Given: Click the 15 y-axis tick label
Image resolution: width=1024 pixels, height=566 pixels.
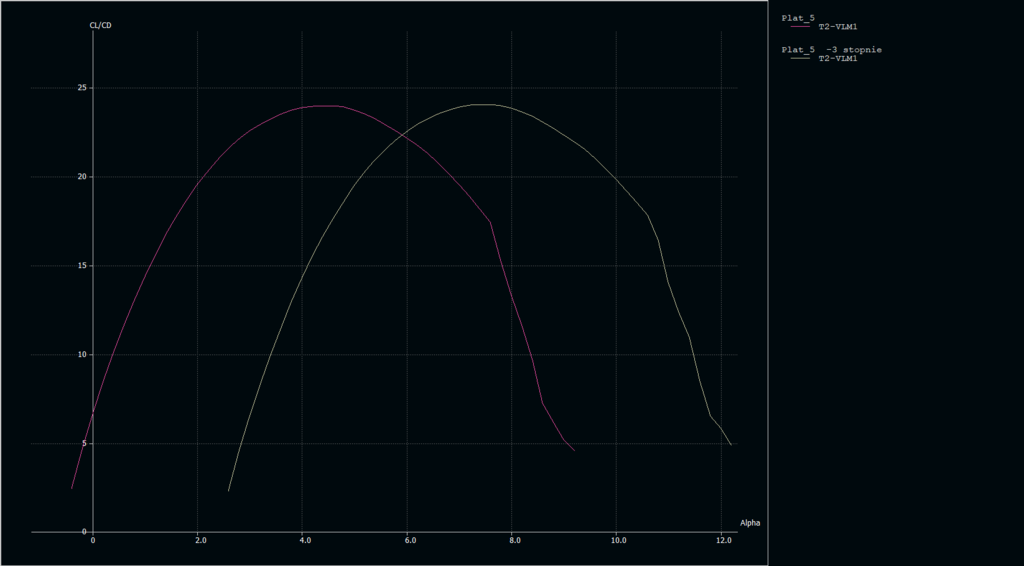Looking at the screenshot, I should tap(82, 266).
